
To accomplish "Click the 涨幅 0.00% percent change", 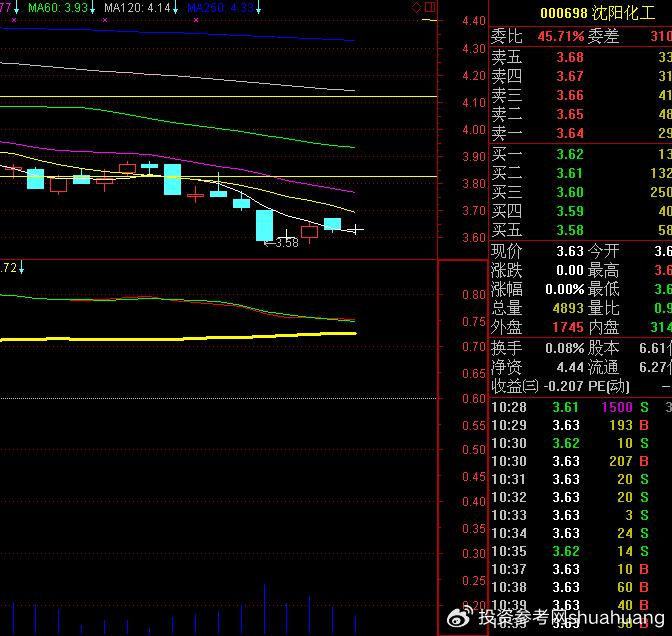I will coord(565,289).
